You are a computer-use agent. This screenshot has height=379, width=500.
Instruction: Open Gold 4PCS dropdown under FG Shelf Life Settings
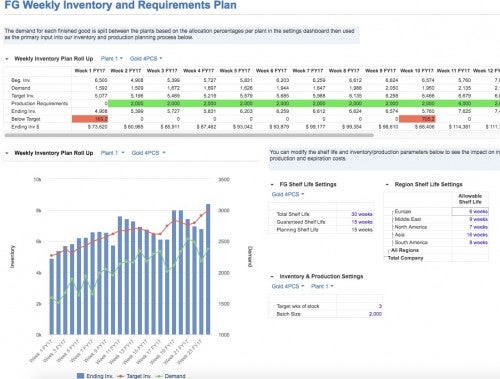tap(288, 194)
